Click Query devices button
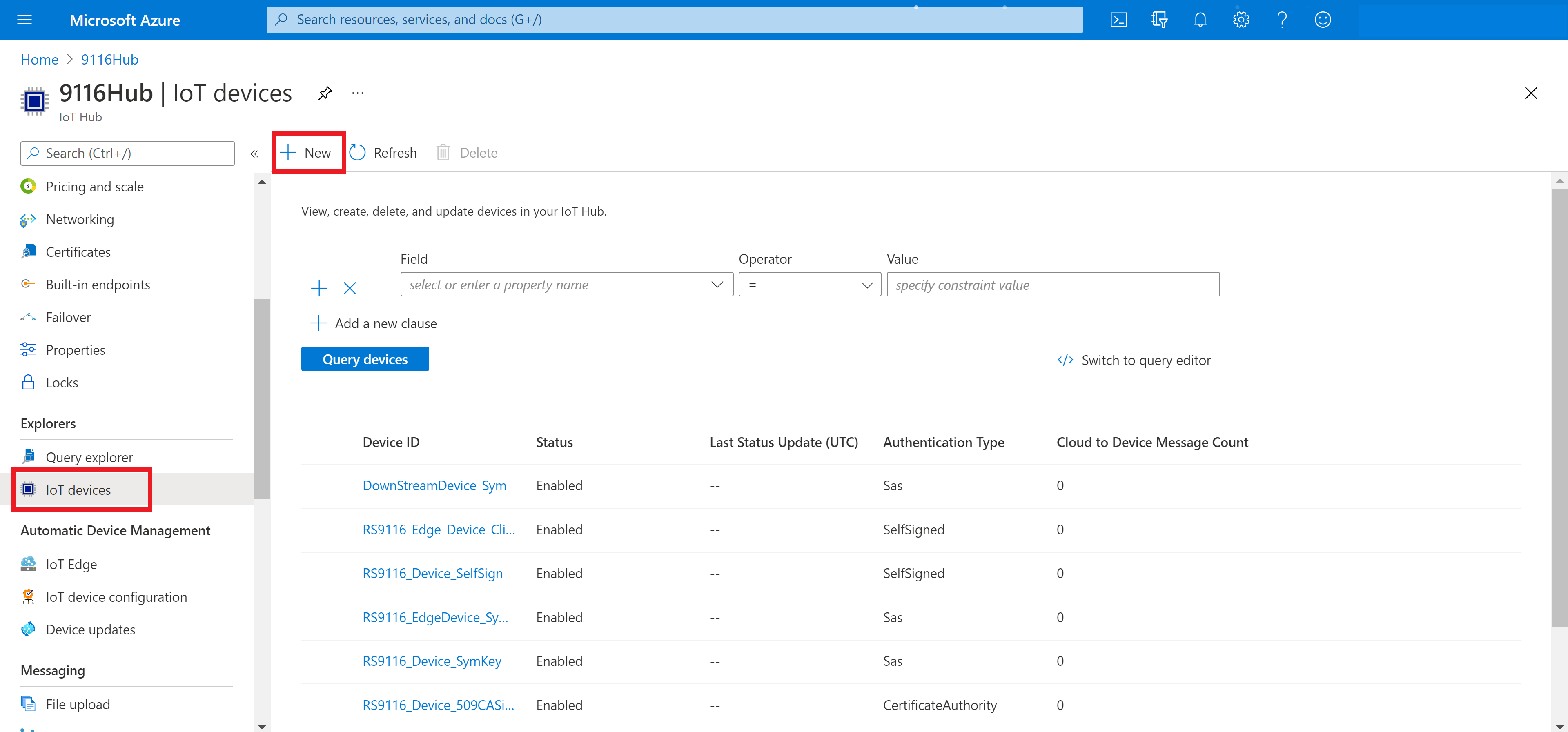 [x=365, y=359]
